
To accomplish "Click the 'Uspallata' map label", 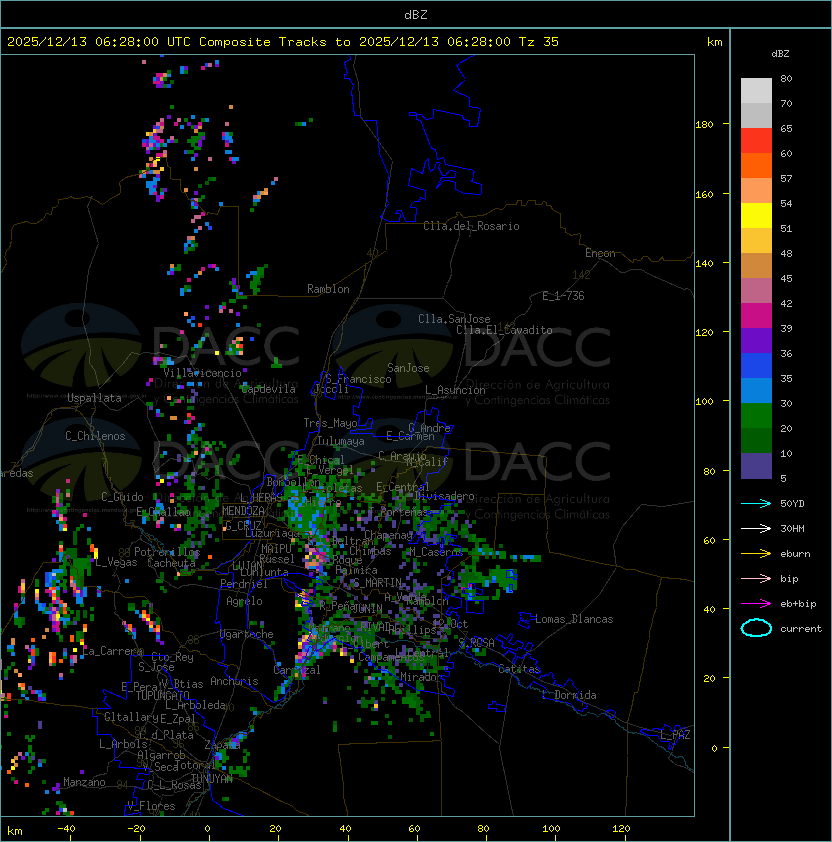I will [94, 398].
